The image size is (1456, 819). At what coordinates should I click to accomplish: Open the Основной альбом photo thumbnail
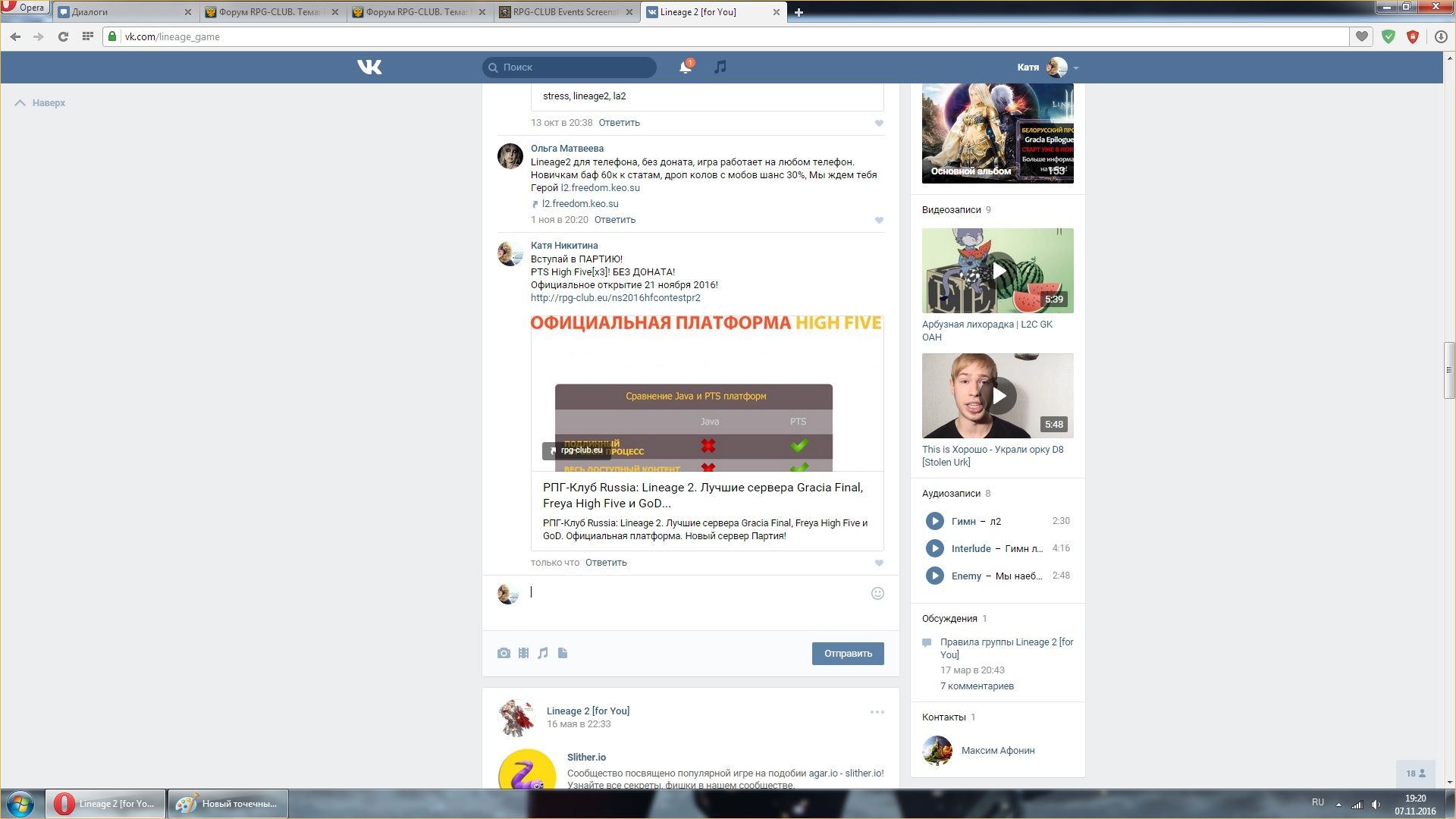point(998,133)
